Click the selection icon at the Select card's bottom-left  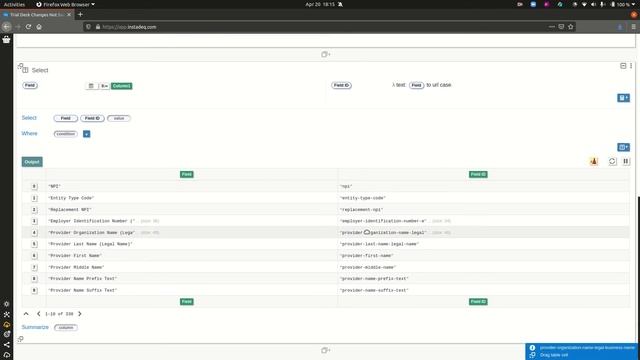(x=20, y=339)
